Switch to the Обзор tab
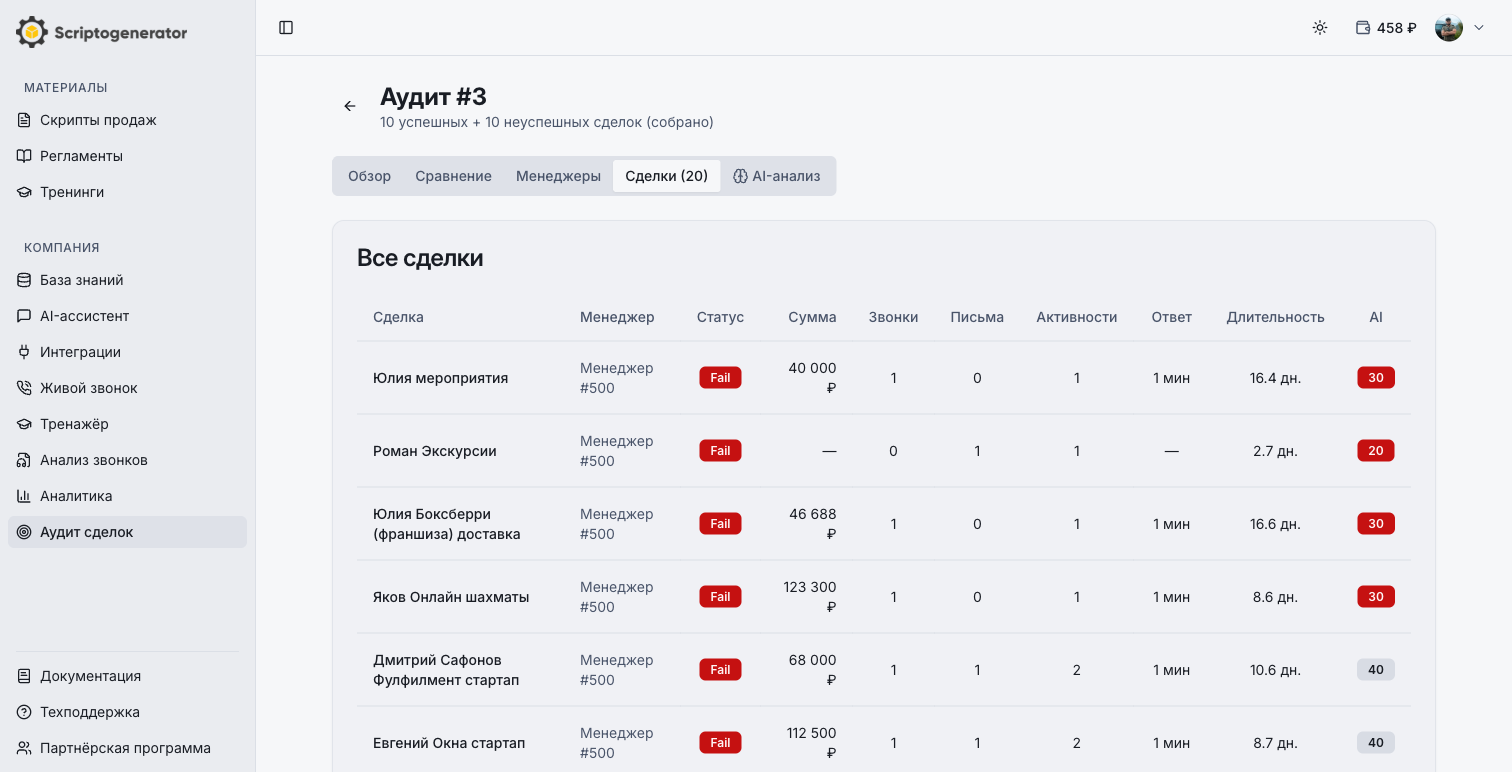Viewport: 1512px width, 772px height. 369,176
